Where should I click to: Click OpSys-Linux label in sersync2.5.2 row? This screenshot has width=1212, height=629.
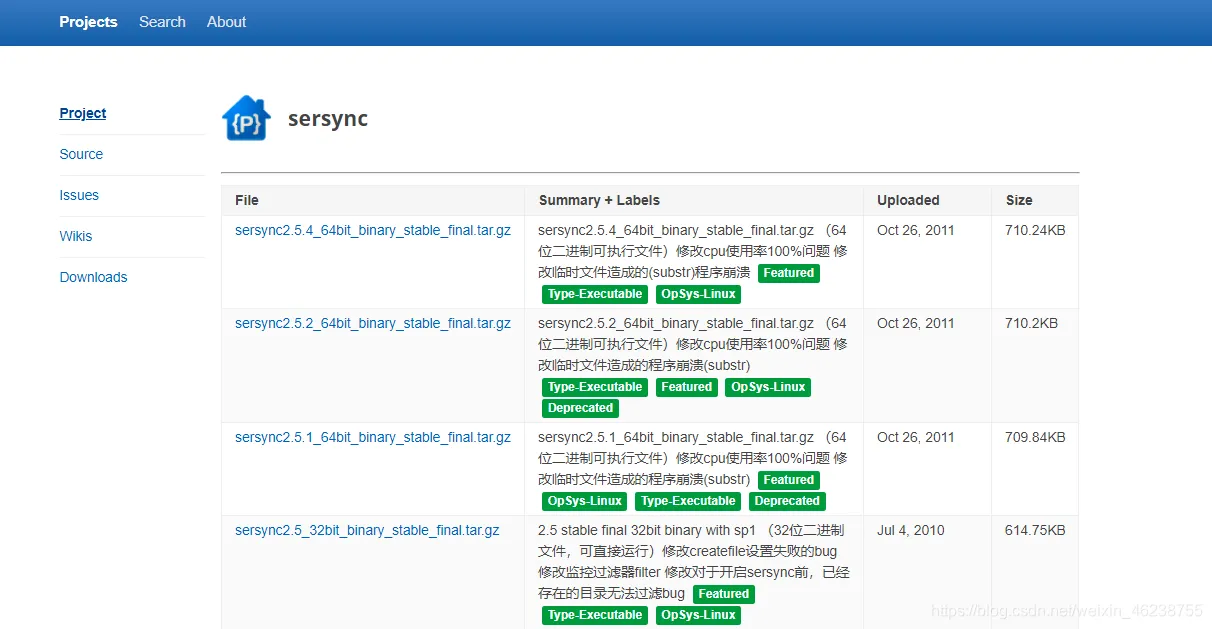click(x=768, y=387)
